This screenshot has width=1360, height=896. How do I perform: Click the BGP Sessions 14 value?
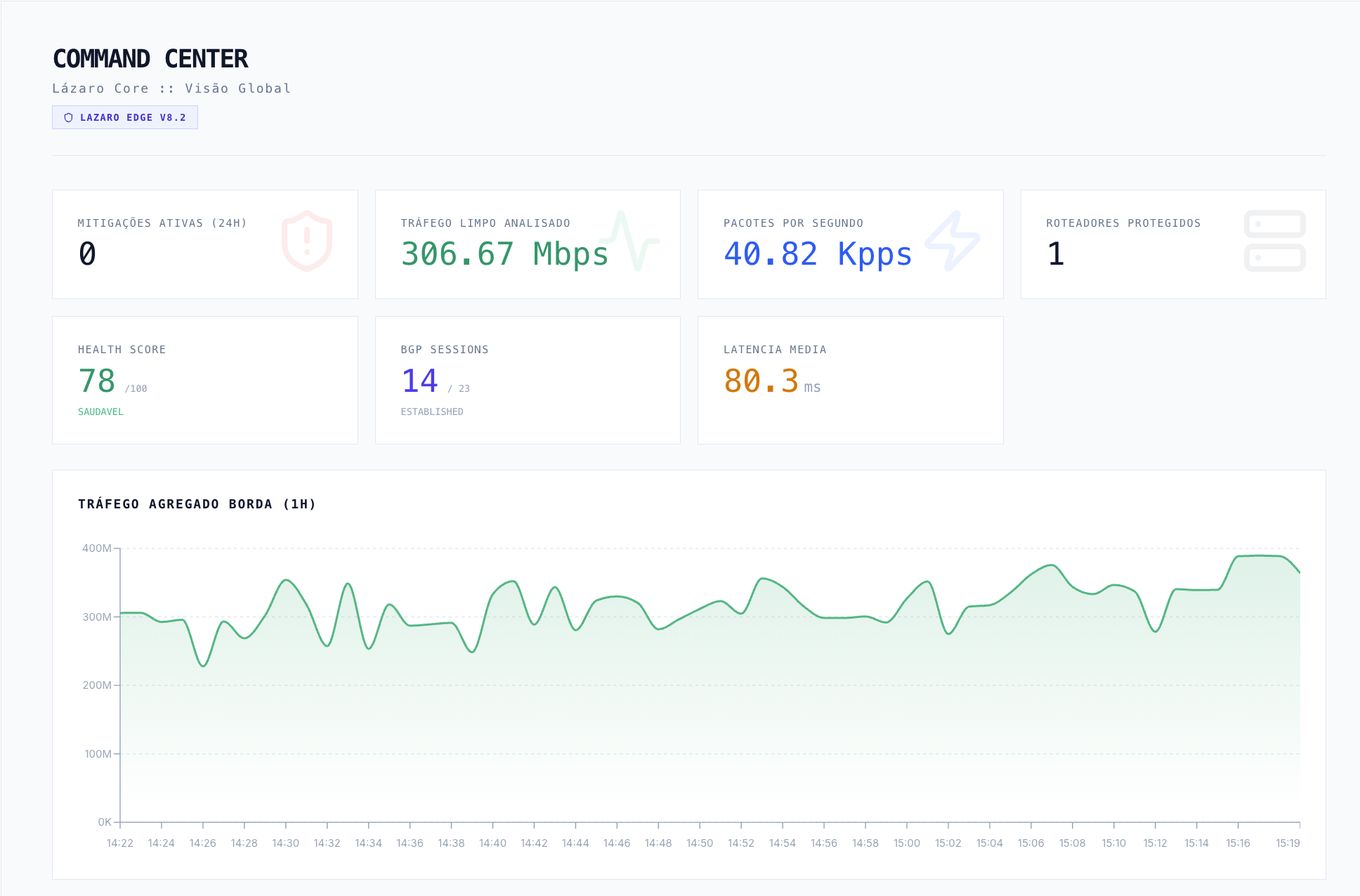pos(419,381)
